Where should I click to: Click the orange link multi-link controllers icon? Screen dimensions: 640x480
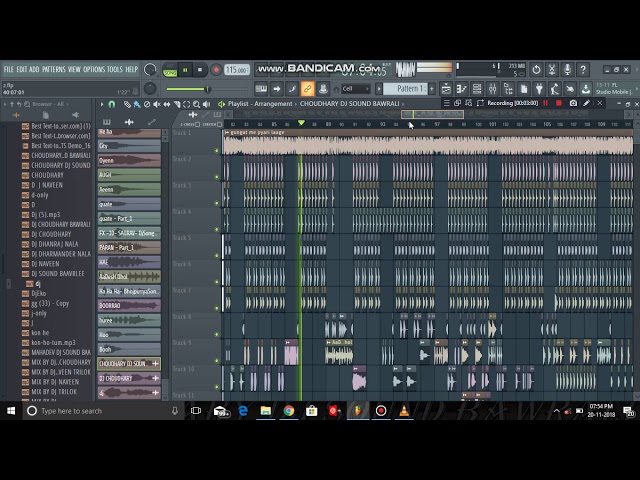point(307,89)
